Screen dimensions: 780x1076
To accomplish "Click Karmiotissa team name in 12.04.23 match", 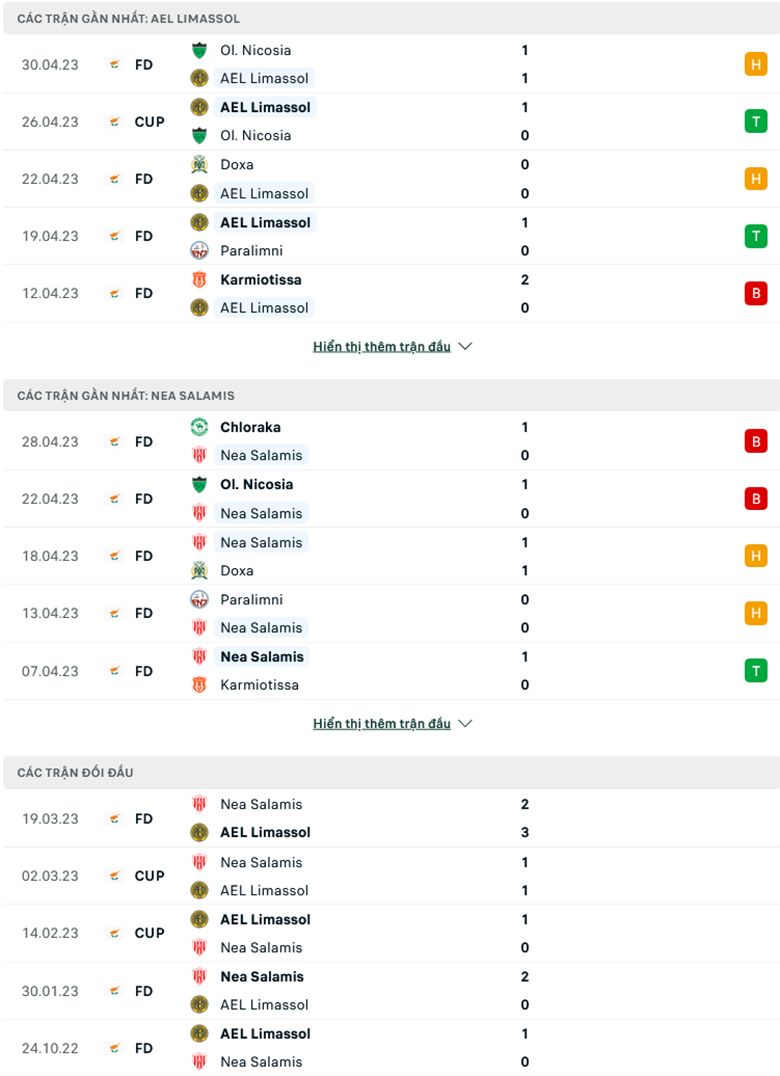I will coord(260,280).
